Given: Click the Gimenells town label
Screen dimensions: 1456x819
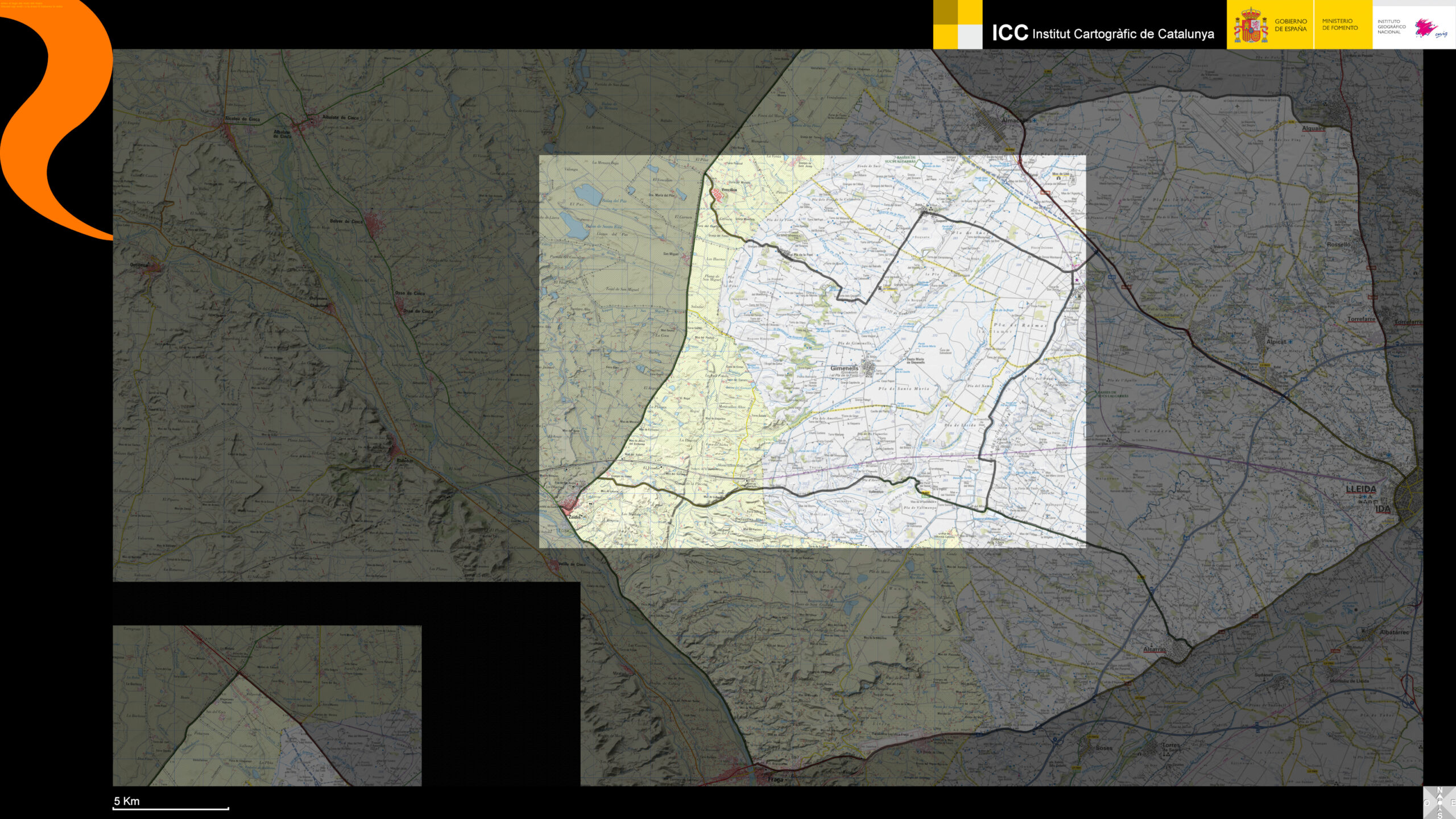Looking at the screenshot, I should (x=844, y=369).
